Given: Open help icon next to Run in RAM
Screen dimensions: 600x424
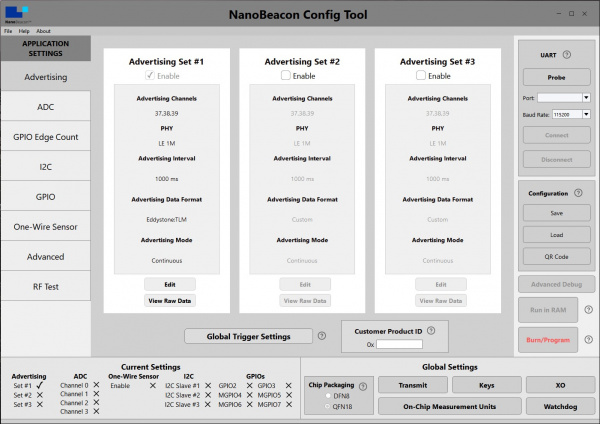Looking at the screenshot, I should pyautogui.click(x=589, y=310).
